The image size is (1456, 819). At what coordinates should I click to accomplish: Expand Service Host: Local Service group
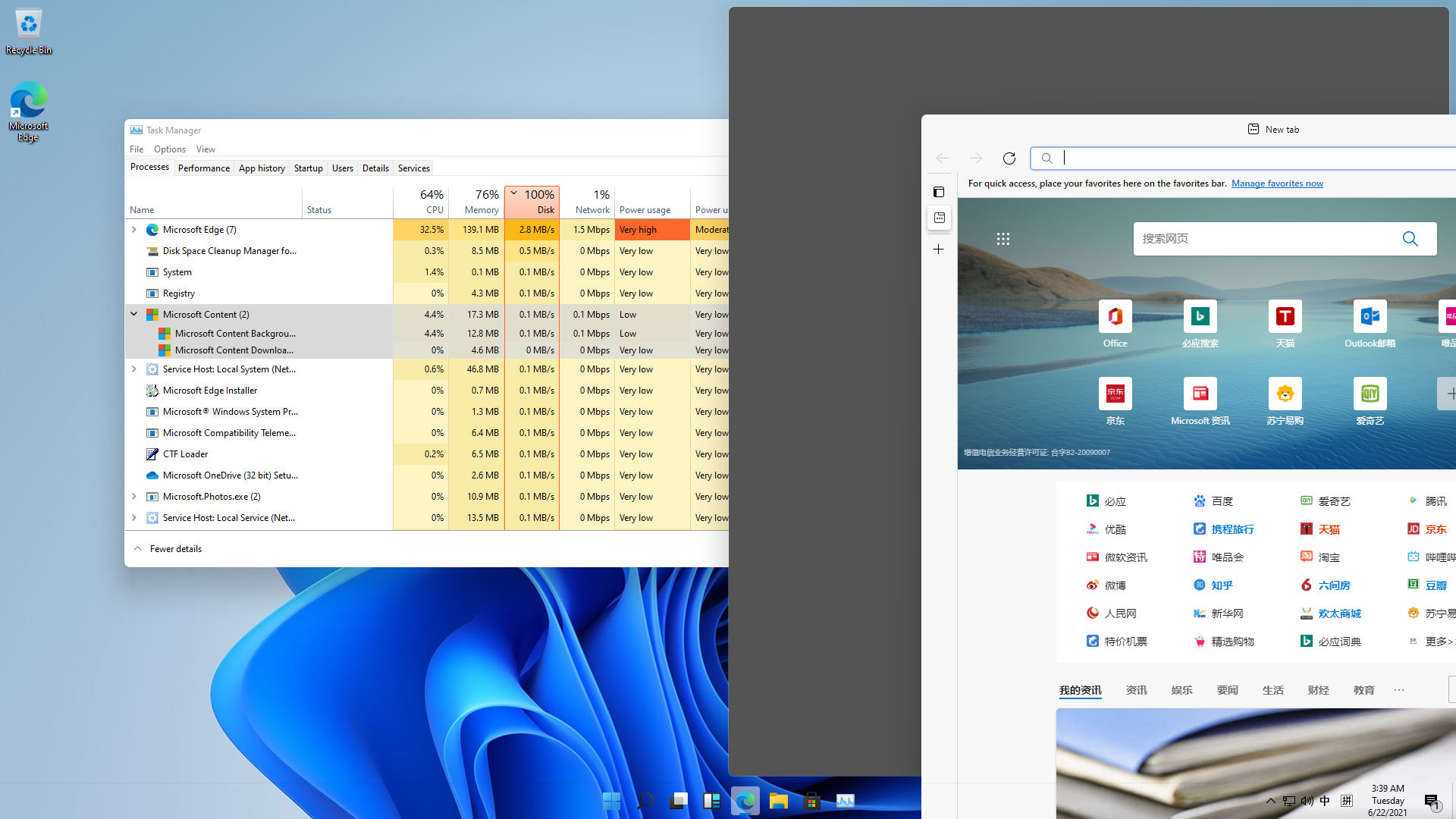tap(134, 518)
